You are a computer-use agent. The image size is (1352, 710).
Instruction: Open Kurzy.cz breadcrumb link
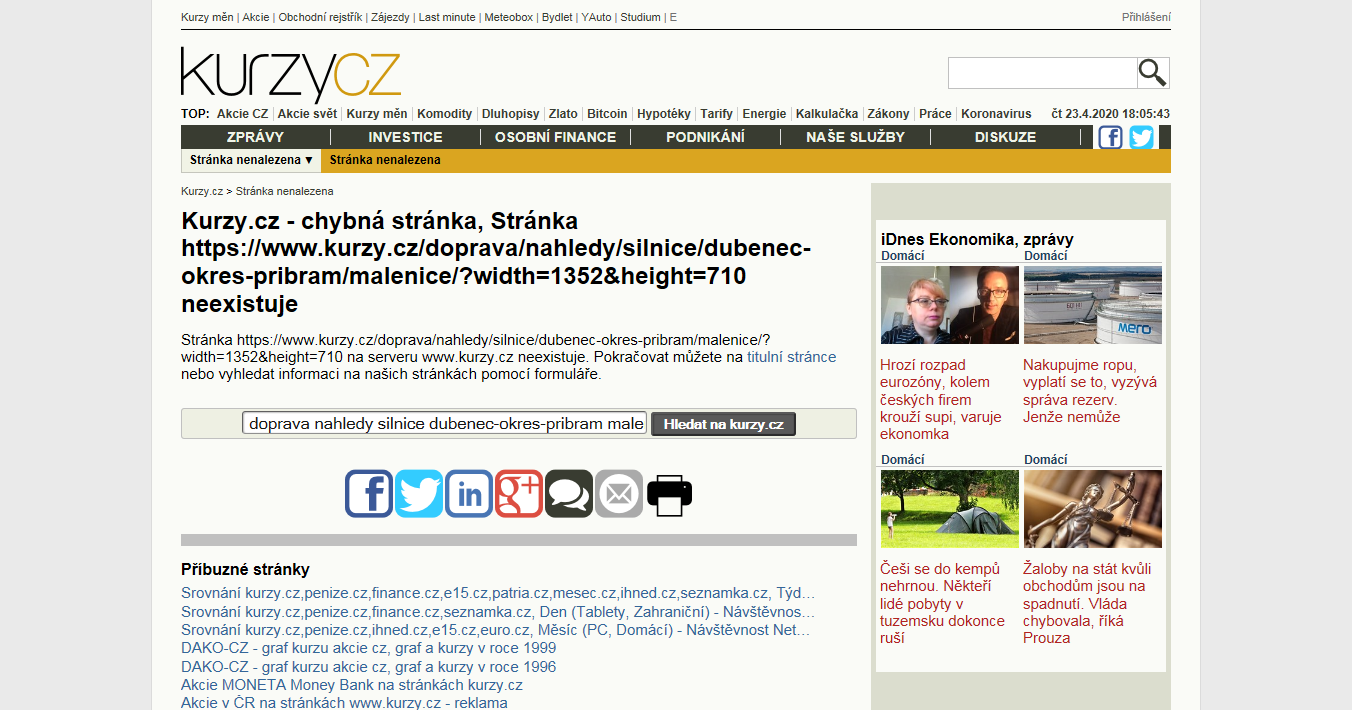(202, 191)
